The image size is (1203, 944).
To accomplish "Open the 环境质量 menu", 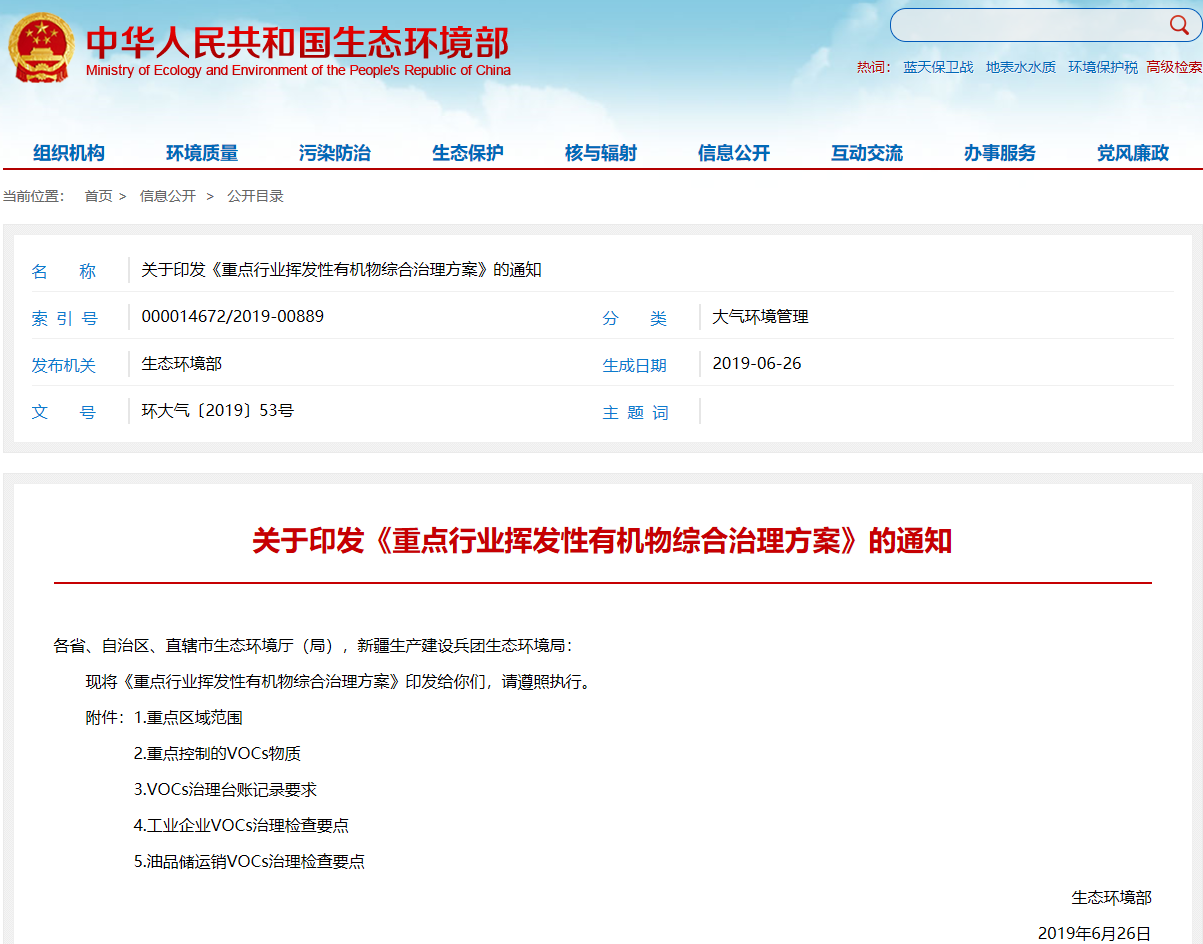I will click(202, 153).
